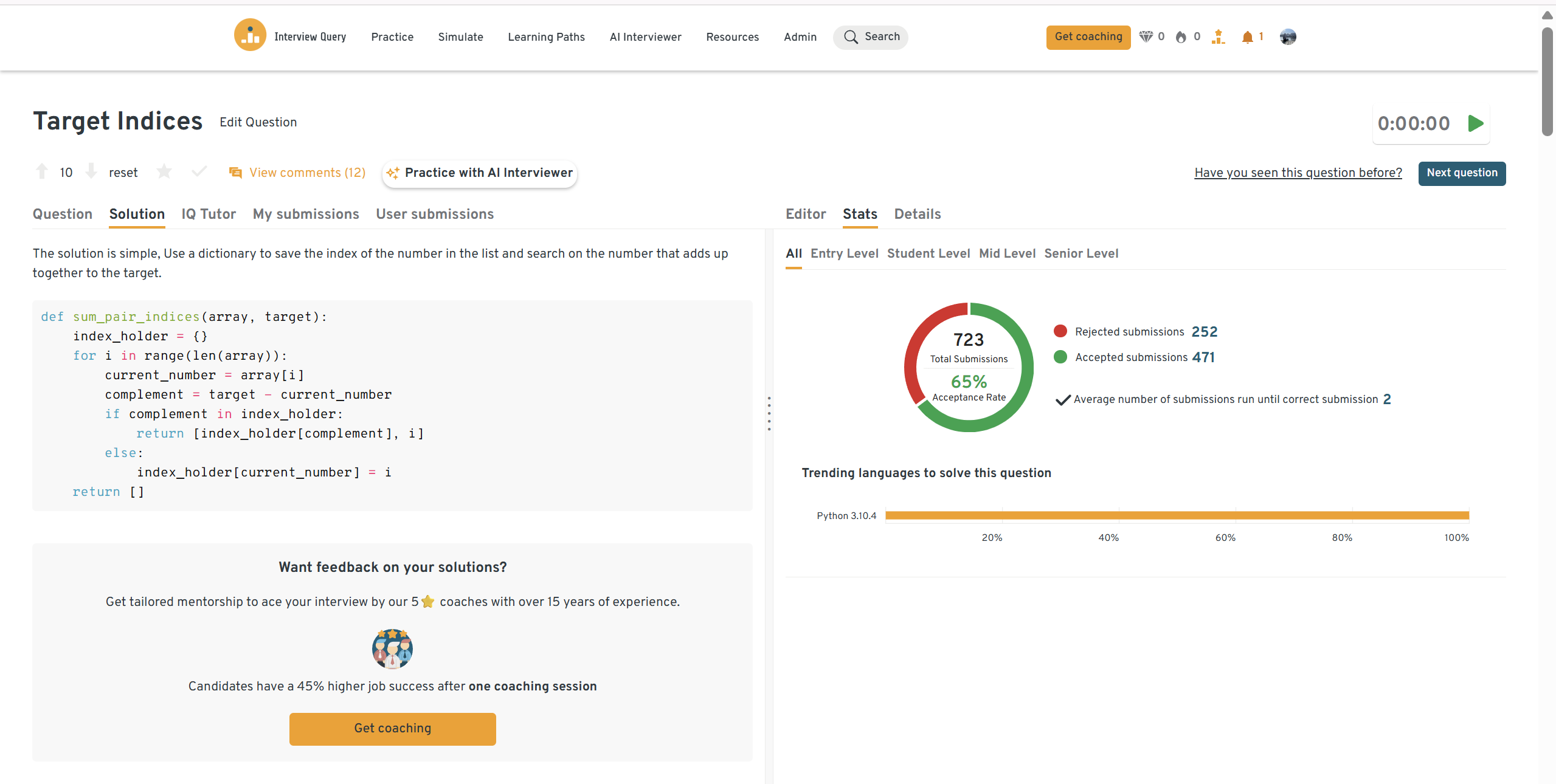1556x784 pixels.
Task: Start the timer with play button
Action: coord(1476,123)
